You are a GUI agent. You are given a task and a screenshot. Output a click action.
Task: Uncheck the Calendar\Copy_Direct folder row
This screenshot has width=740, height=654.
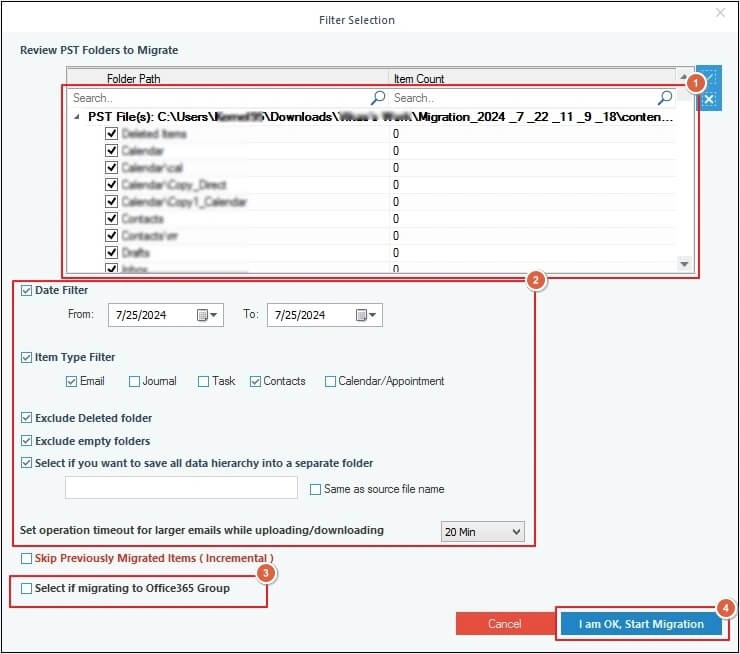point(111,184)
